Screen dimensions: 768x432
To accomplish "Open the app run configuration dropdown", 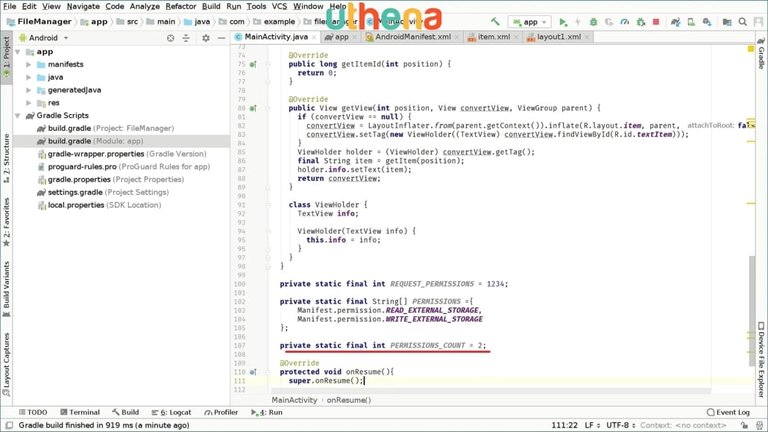I will click(529, 21).
